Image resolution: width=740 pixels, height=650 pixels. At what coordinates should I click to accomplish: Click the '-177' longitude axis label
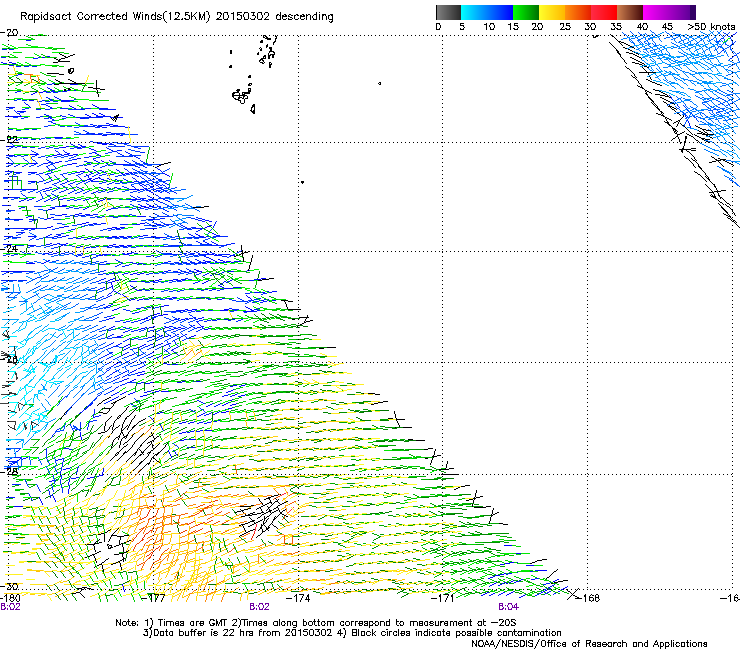pyautogui.click(x=154, y=598)
